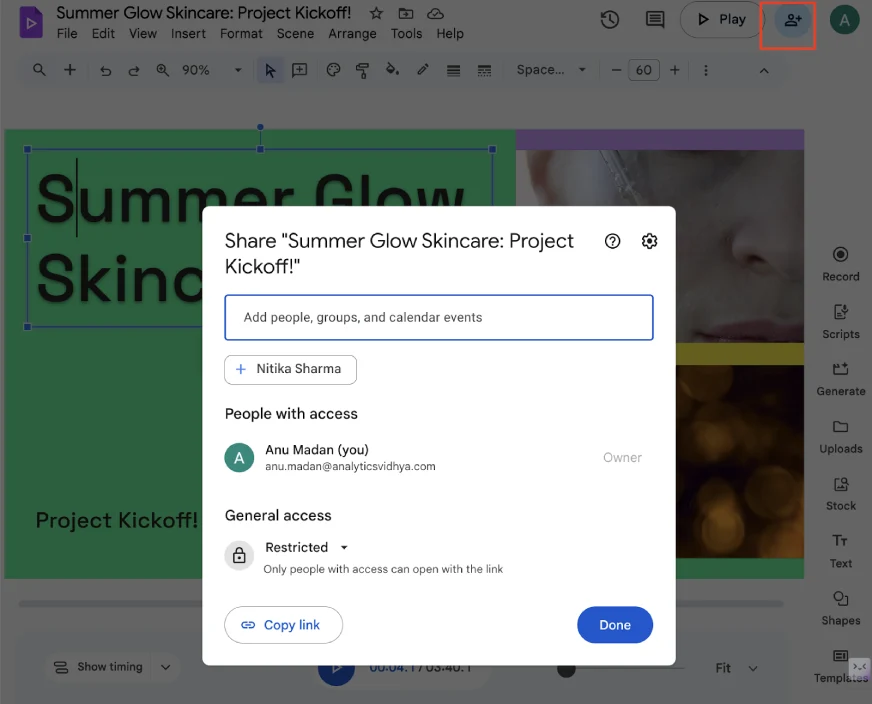Open the Insert menu
Viewport: 872px width, 704px height.
pos(188,34)
